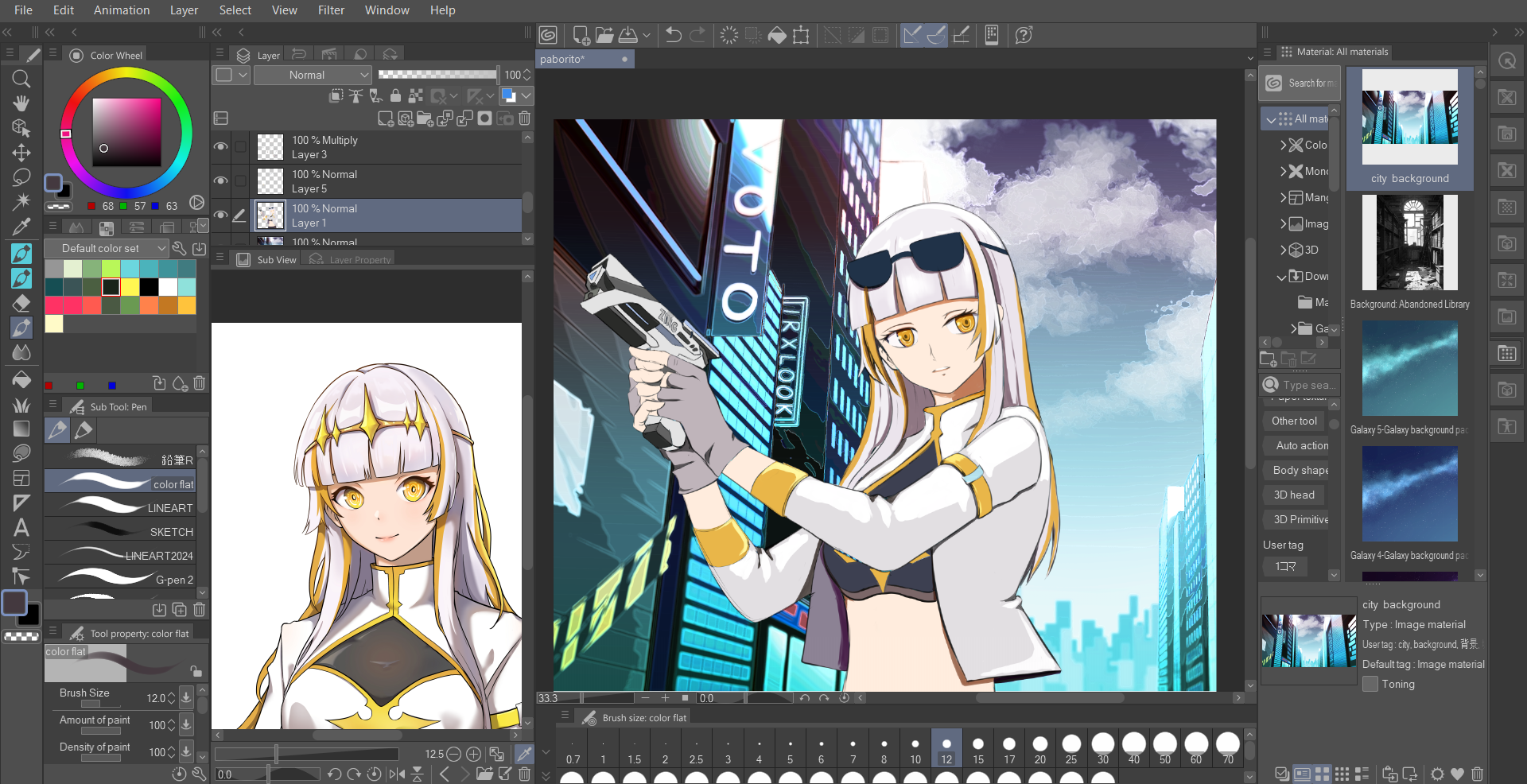Click the Fill command bar icon

click(x=777, y=35)
